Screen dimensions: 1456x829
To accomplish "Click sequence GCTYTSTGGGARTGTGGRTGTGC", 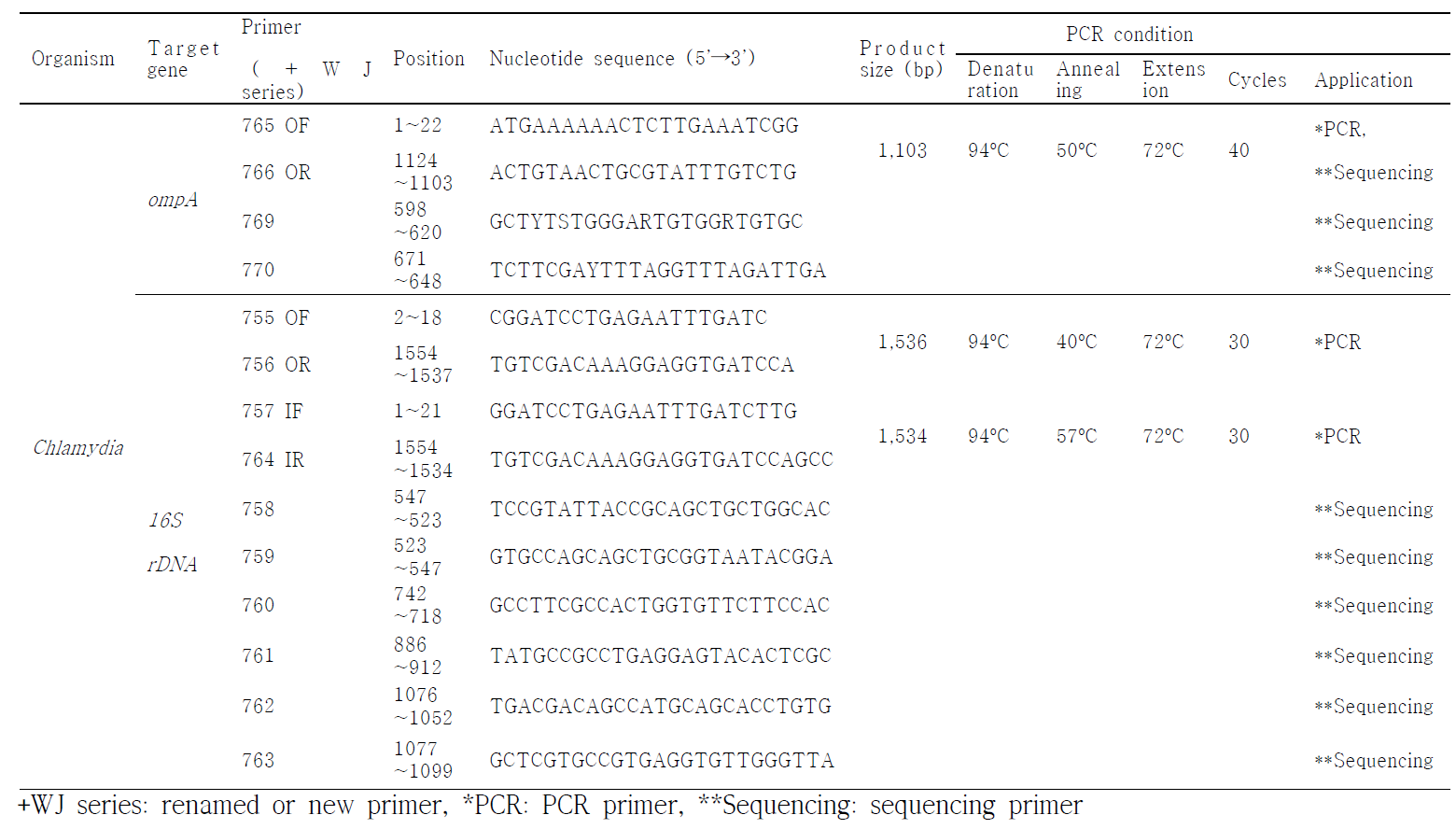I will [x=646, y=222].
